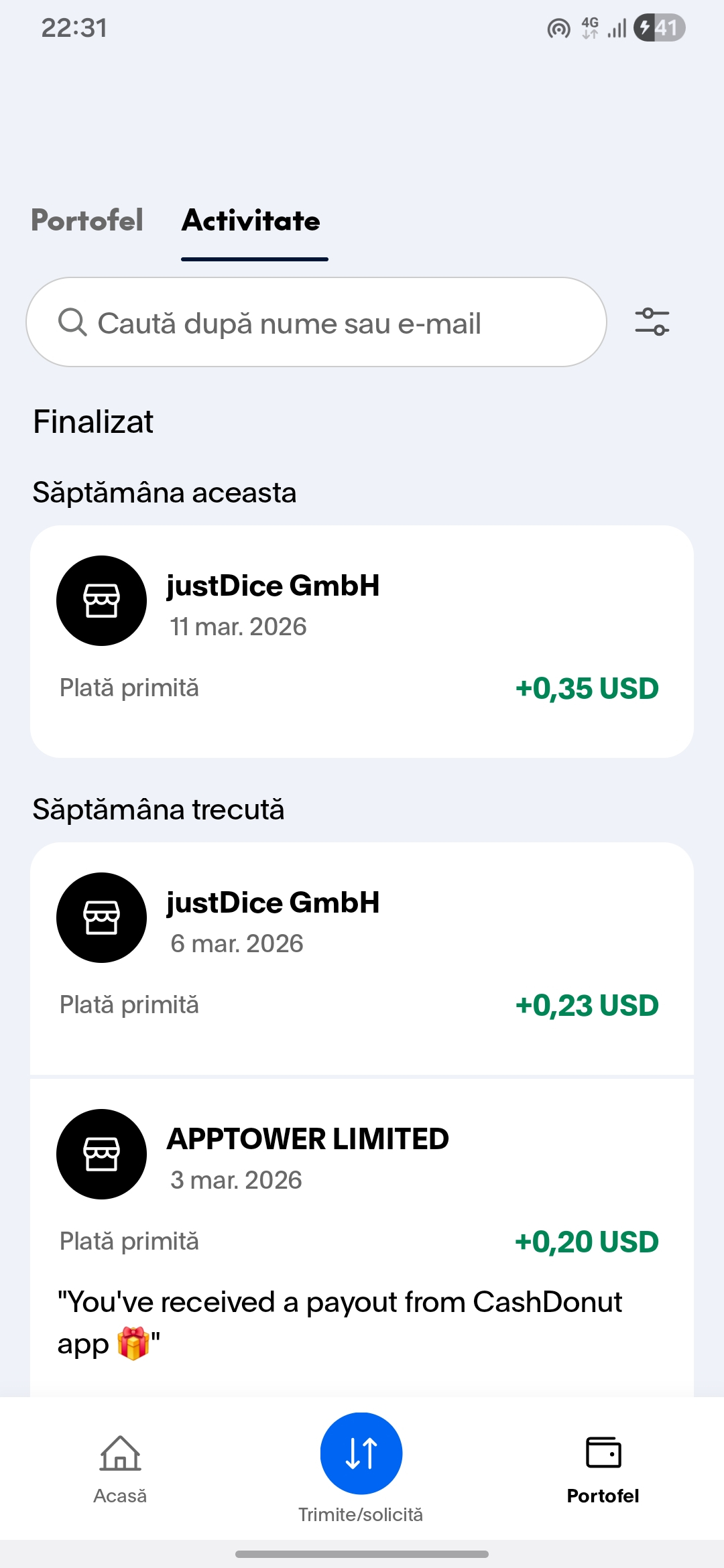The height and width of the screenshot is (1568, 724).
Task: Tap the "Săptămâna aceasta" section header
Action: (165, 493)
